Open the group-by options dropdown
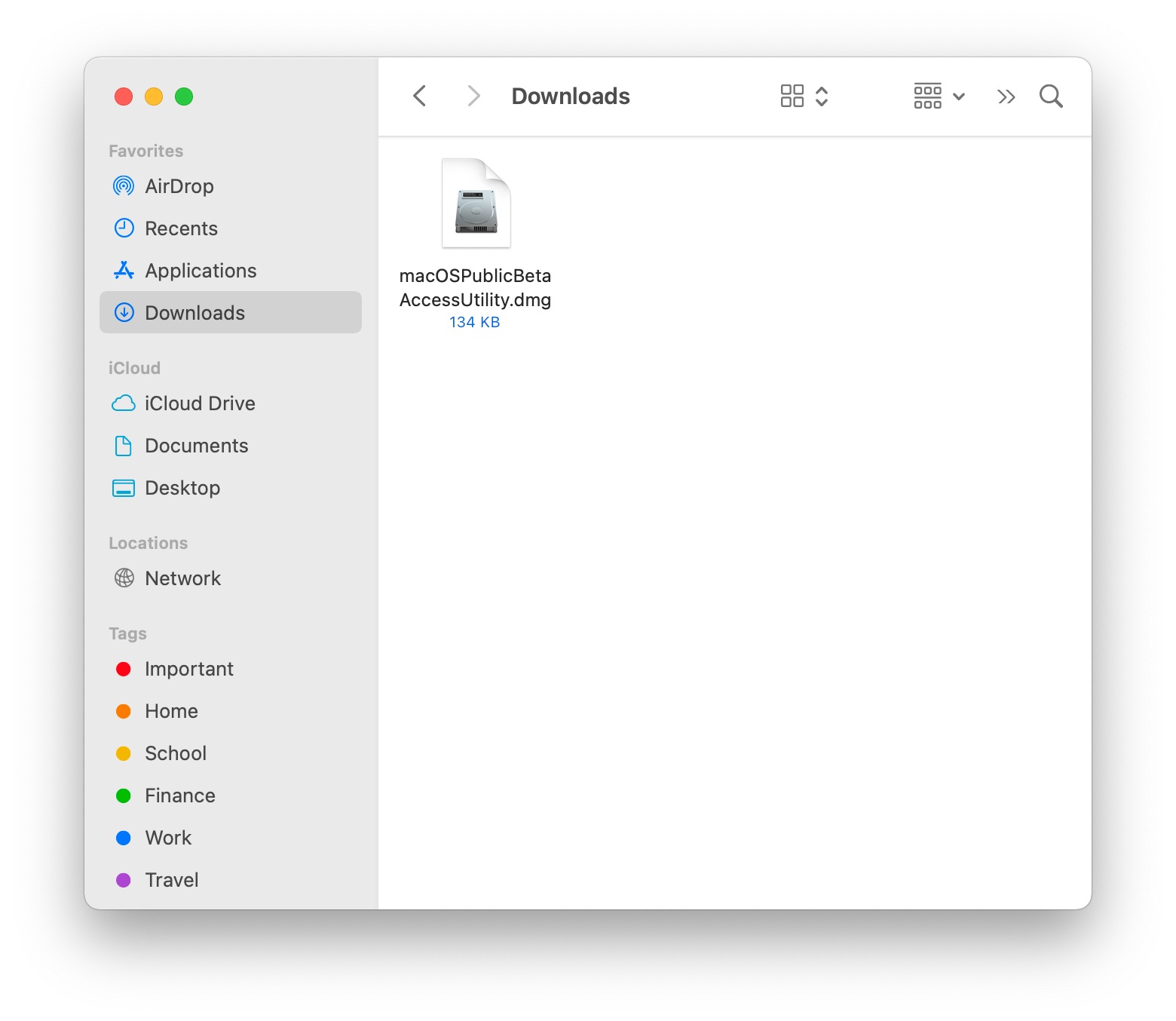 pyautogui.click(x=939, y=96)
